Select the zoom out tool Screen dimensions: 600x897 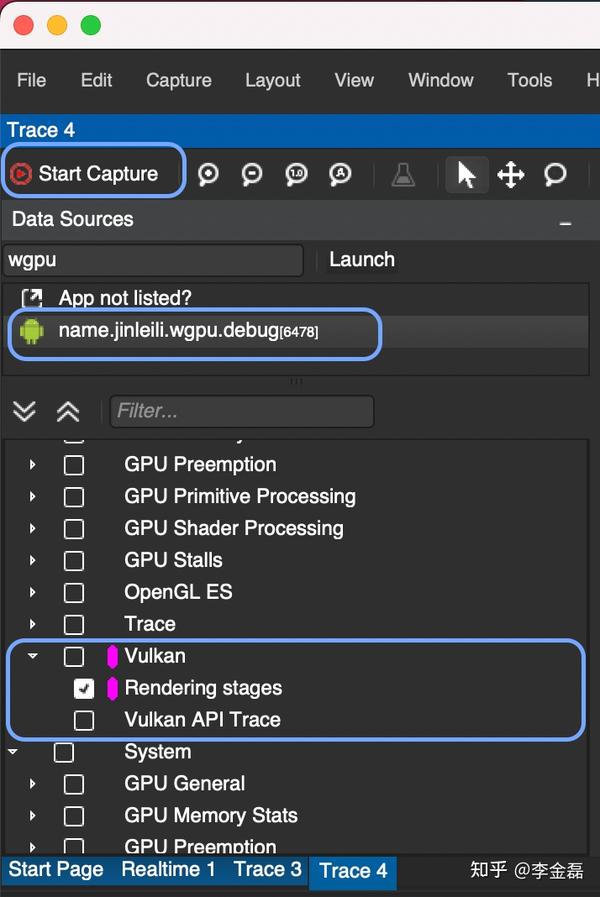coord(251,174)
